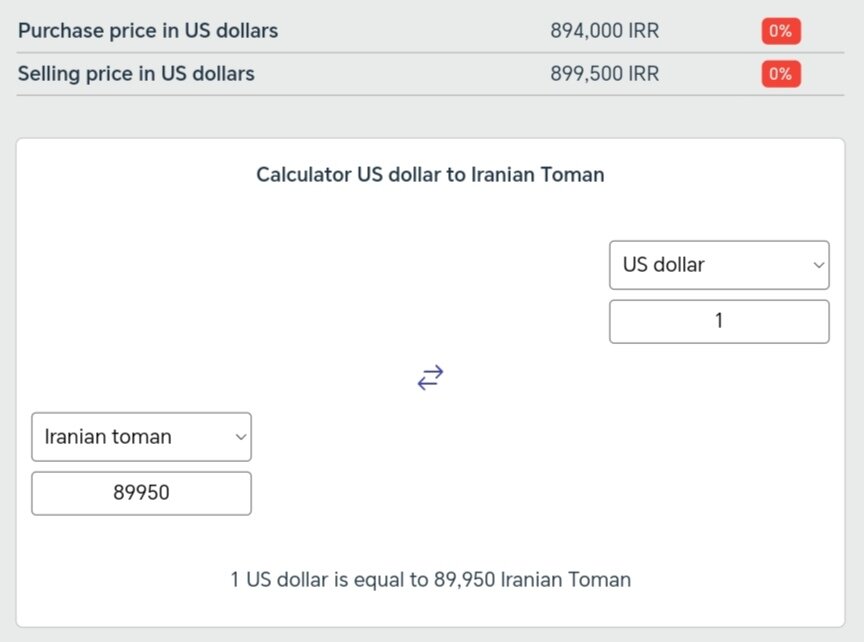
Task: Focus the Iranian toman field showing 89950
Action: tap(141, 494)
